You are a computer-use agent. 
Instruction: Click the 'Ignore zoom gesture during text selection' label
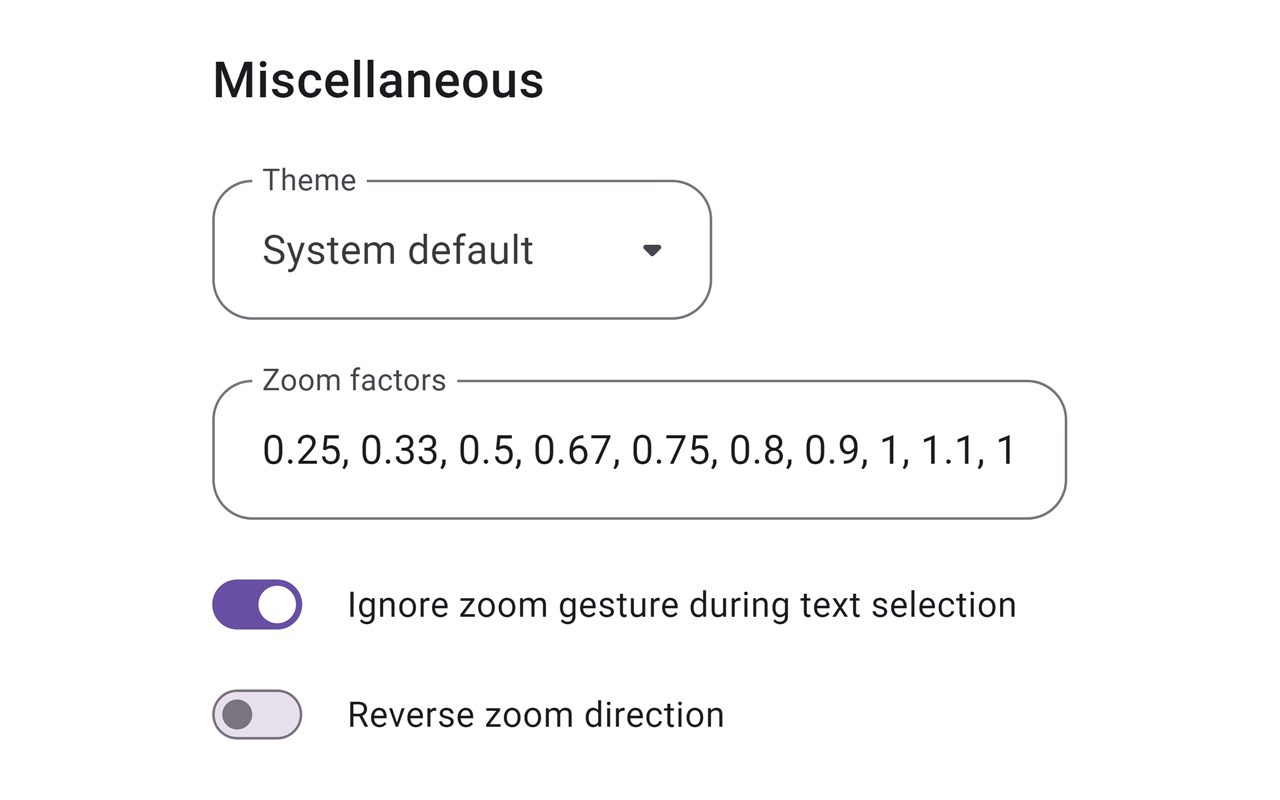click(681, 605)
